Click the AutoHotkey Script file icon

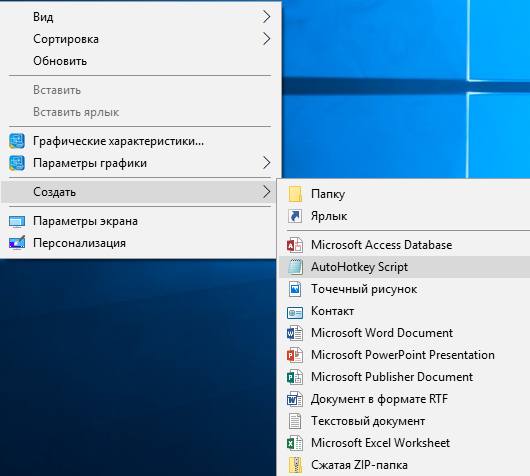295,267
